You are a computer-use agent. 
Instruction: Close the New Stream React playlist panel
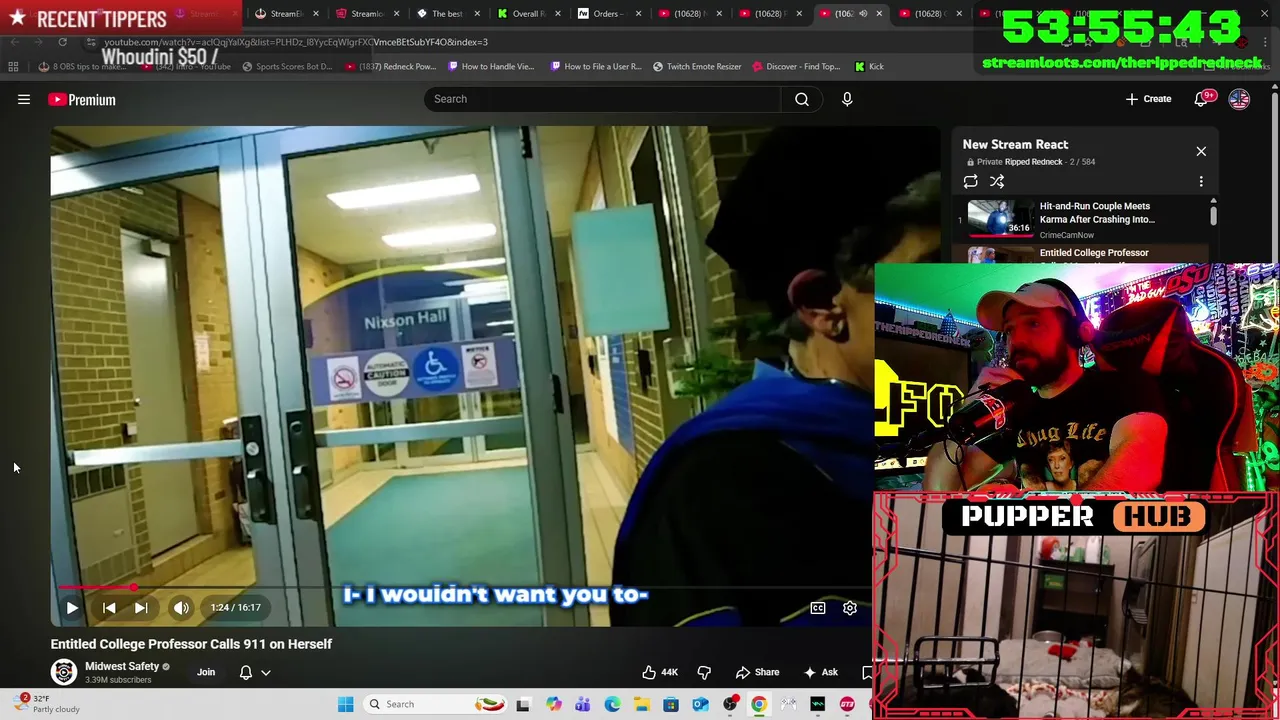click(x=1201, y=151)
